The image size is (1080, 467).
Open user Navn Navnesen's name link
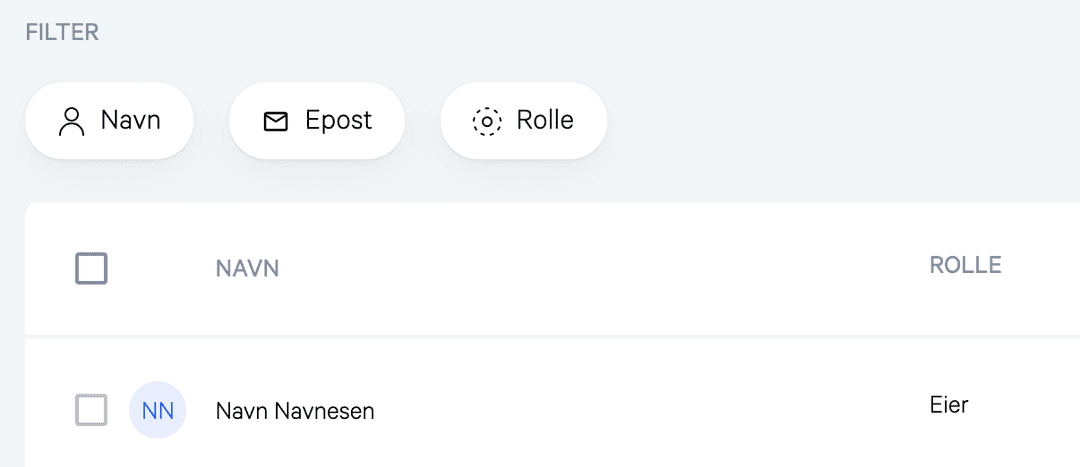click(x=295, y=411)
